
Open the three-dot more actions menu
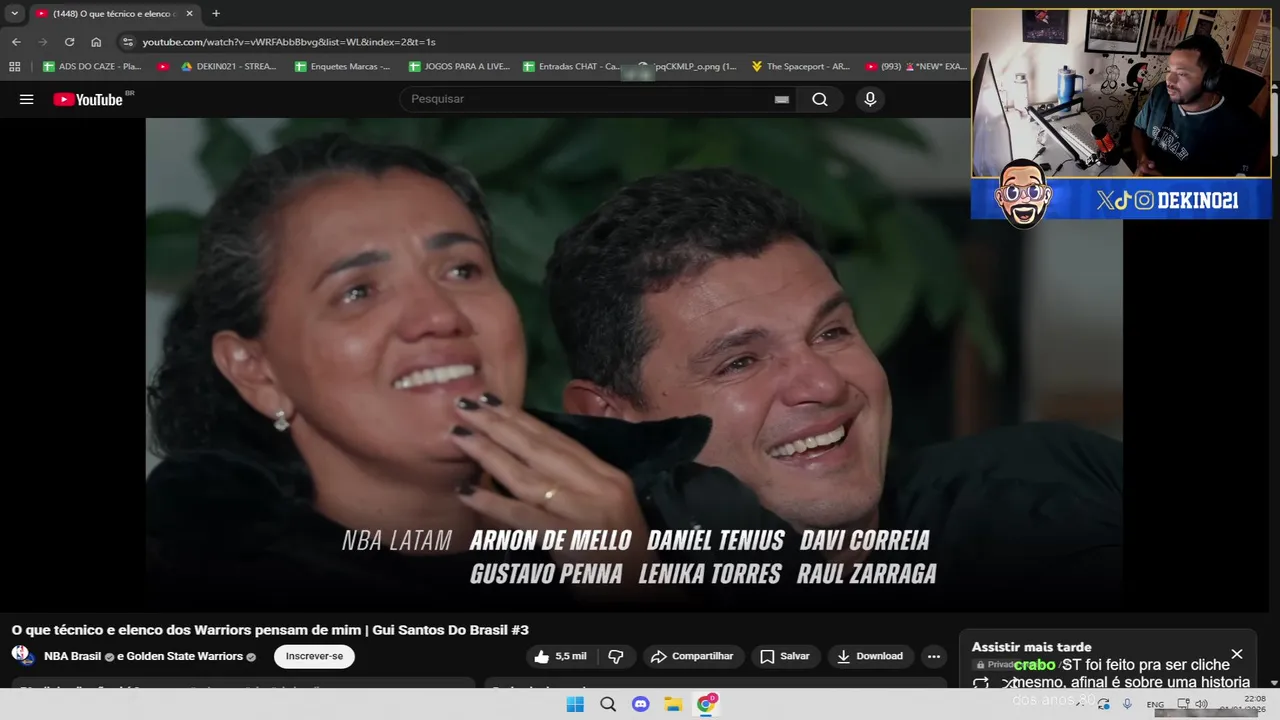(x=934, y=656)
